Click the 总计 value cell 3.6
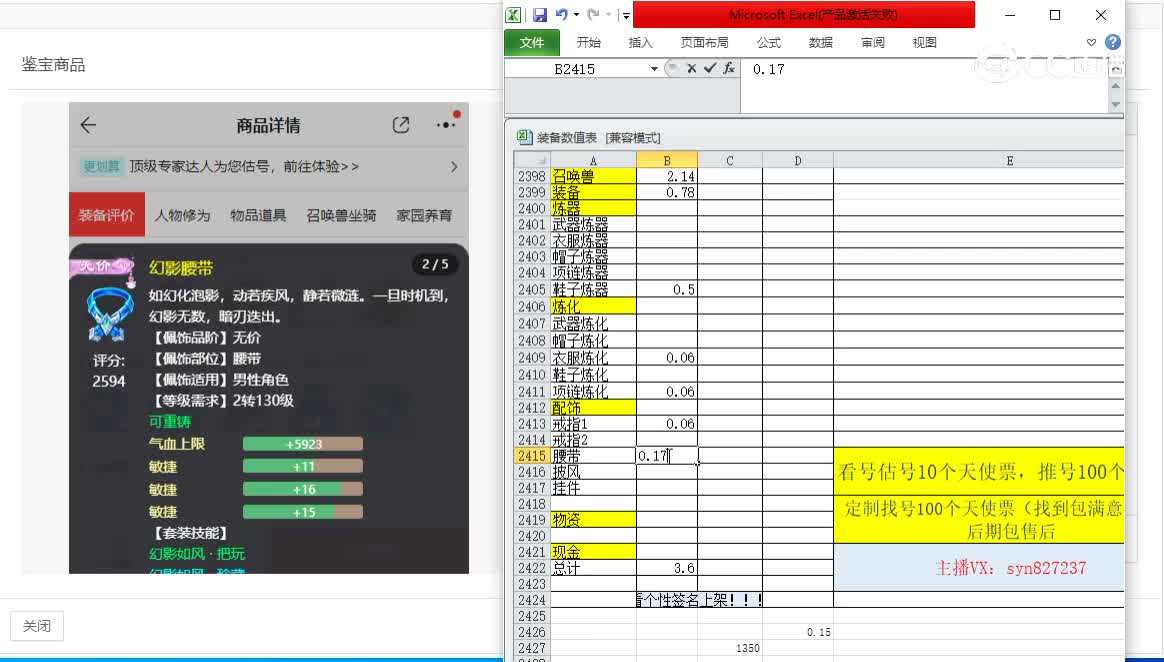Viewport: 1164px width, 662px height. [667, 568]
